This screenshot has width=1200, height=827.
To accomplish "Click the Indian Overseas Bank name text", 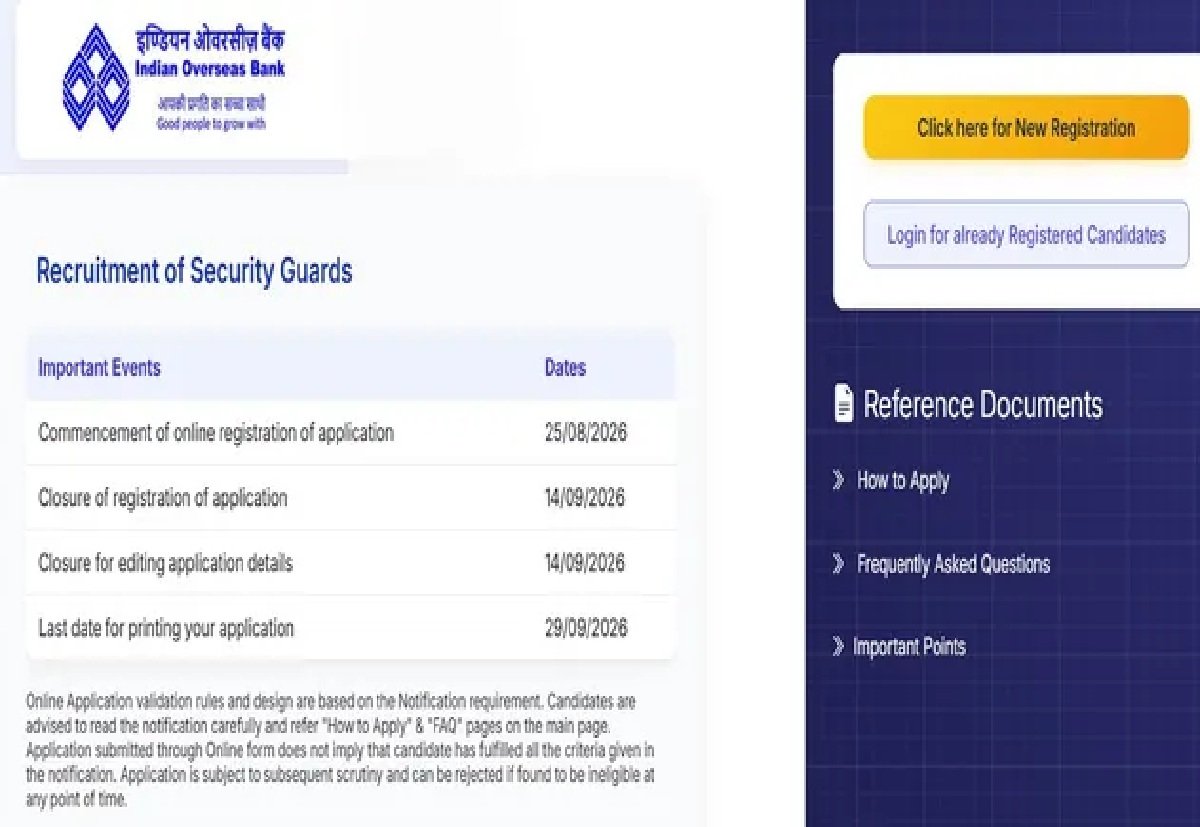I will pos(209,69).
